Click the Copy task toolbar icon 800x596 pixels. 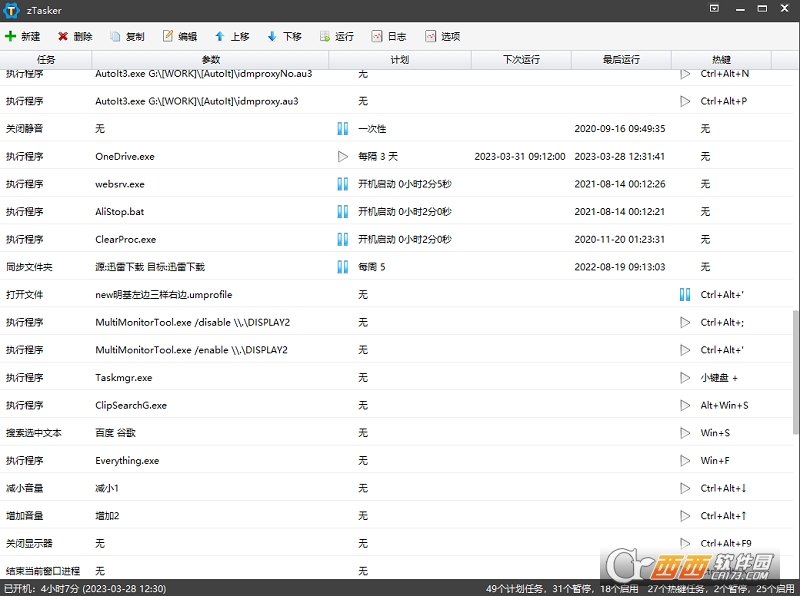115,36
